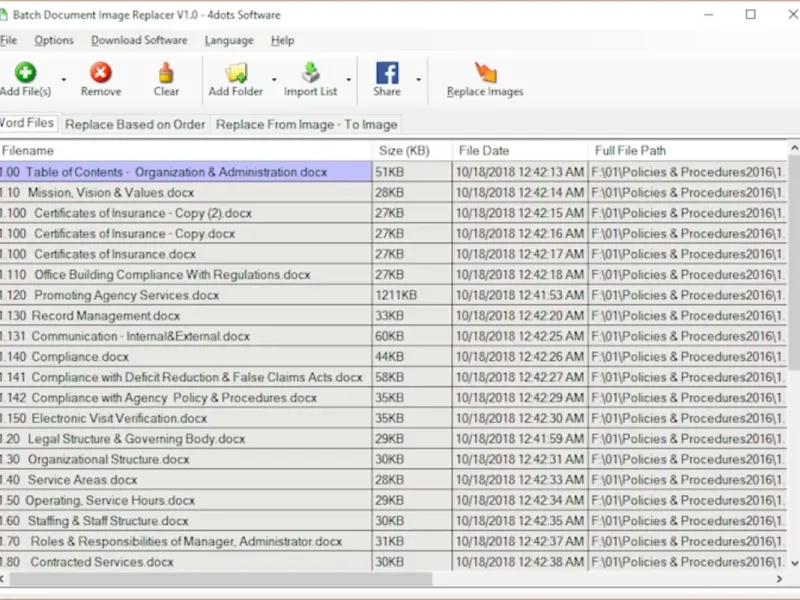The height and width of the screenshot is (600, 800).
Task: Click the horizontal scroll right arrow
Action: point(779,579)
